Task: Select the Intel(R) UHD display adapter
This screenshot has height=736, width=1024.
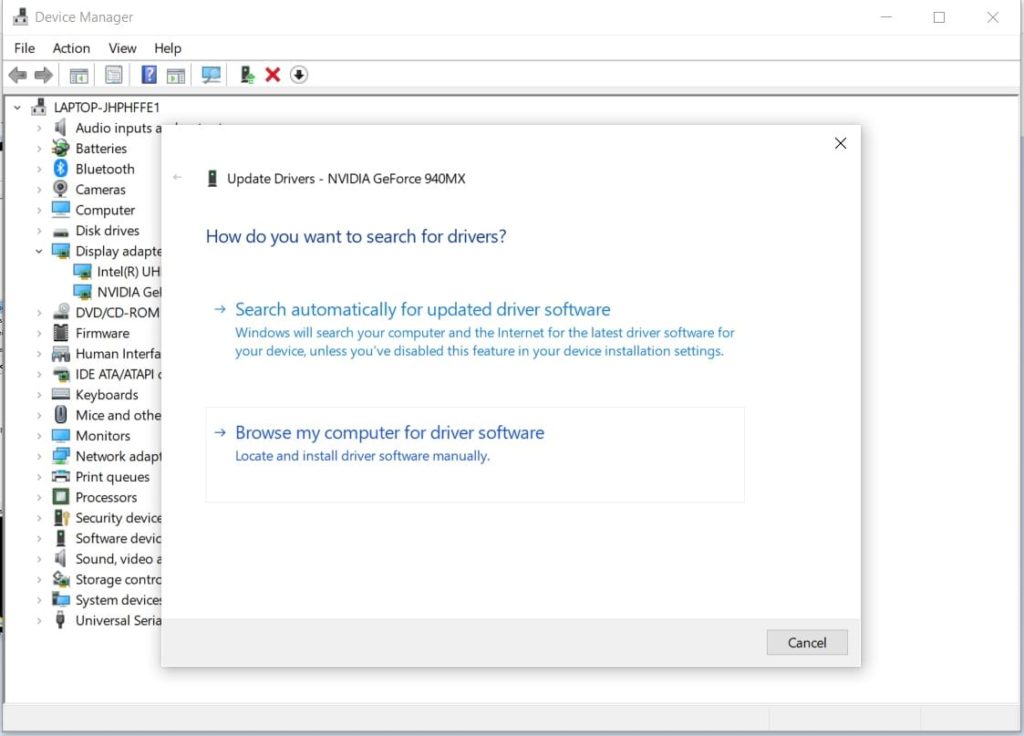Action: coord(117,272)
